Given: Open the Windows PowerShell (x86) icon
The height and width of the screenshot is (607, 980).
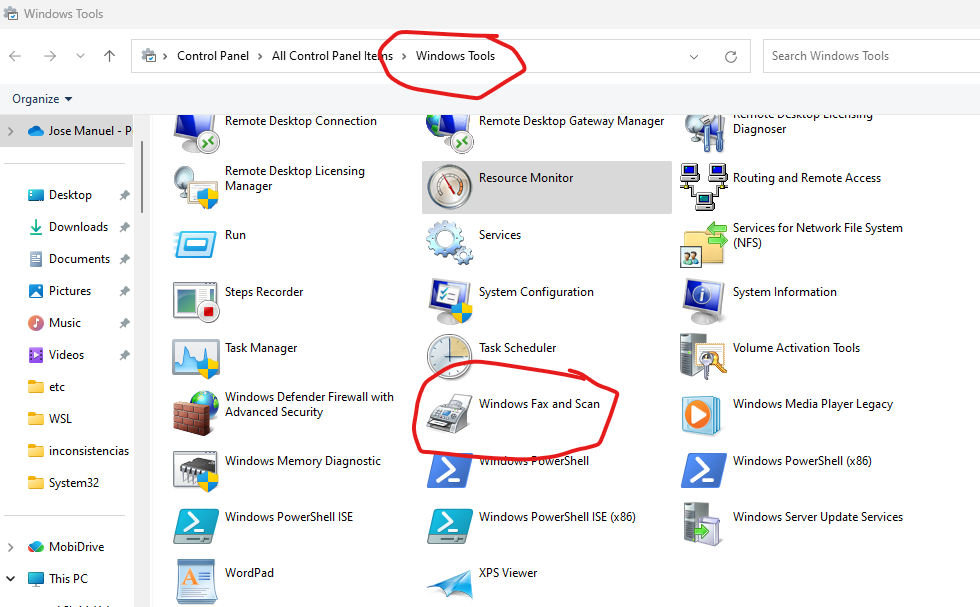Looking at the screenshot, I should (704, 470).
